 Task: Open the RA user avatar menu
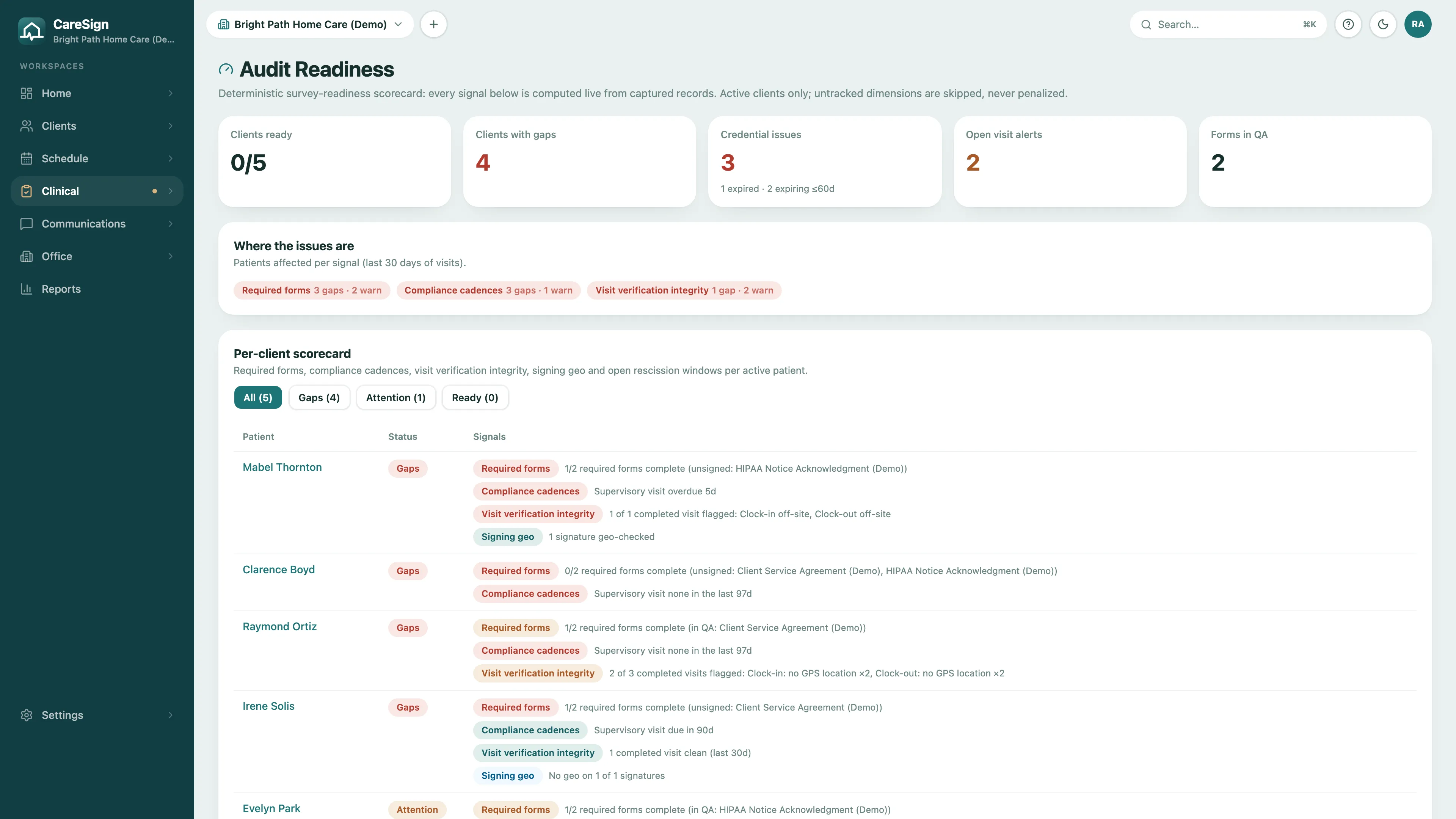point(1418,24)
